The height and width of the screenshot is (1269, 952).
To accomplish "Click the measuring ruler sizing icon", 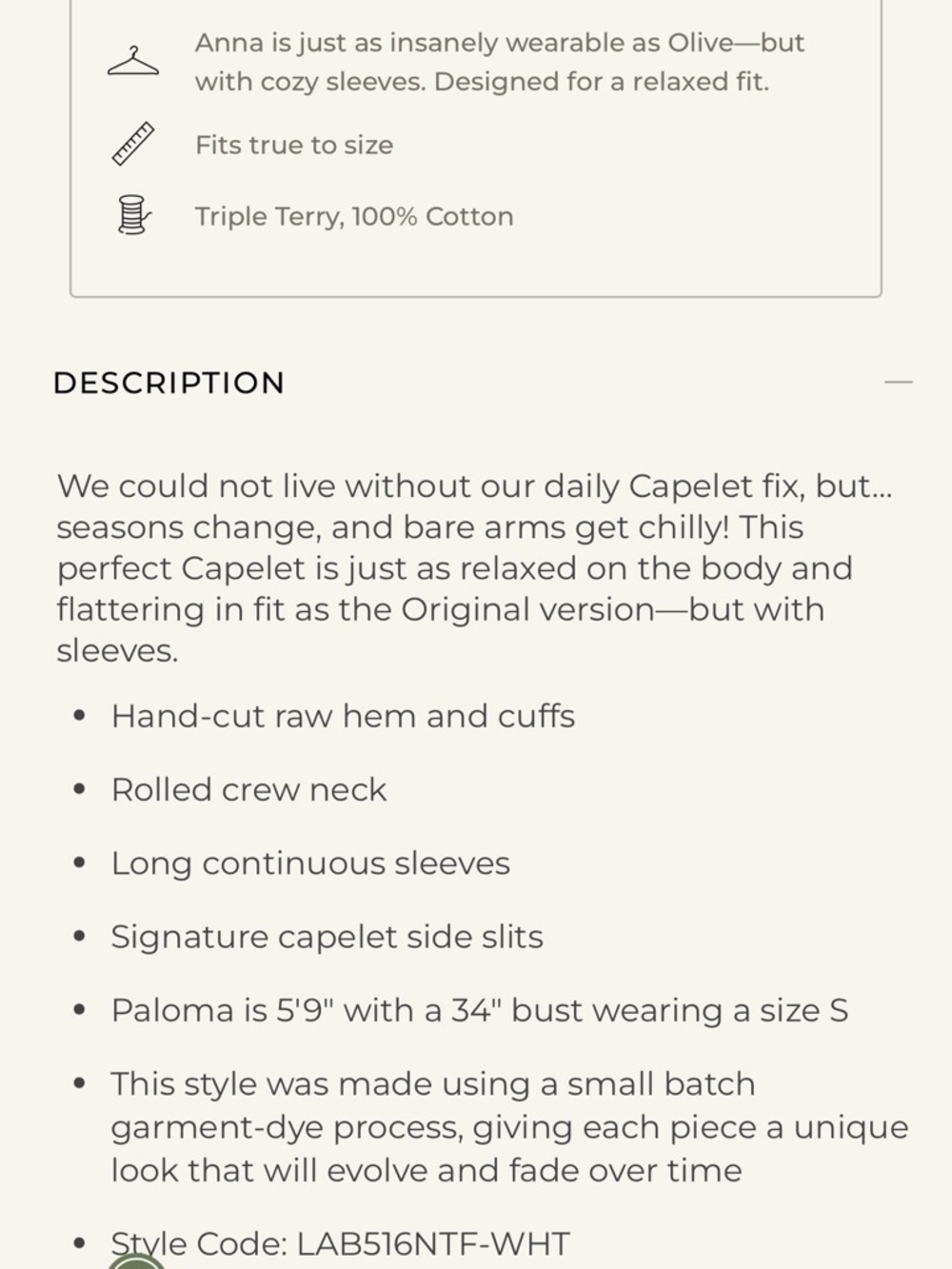I will pyautogui.click(x=133, y=144).
